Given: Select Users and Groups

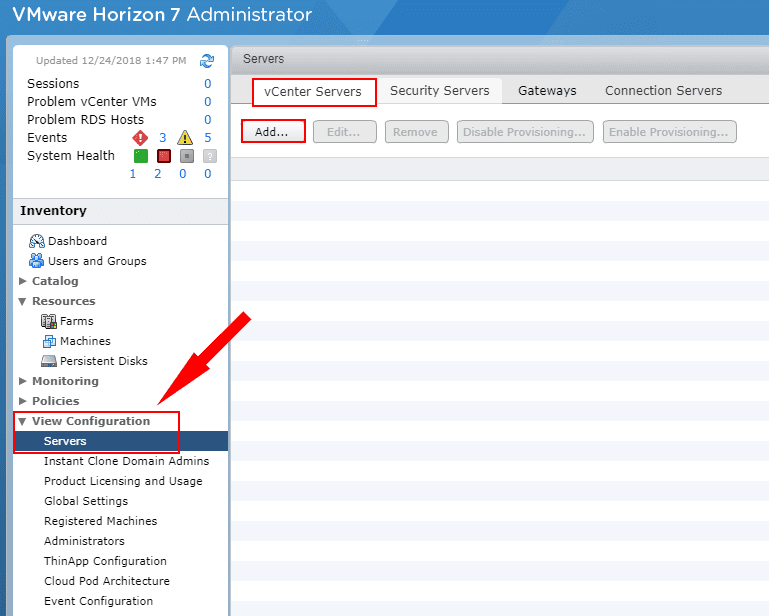Looking at the screenshot, I should tap(97, 261).
